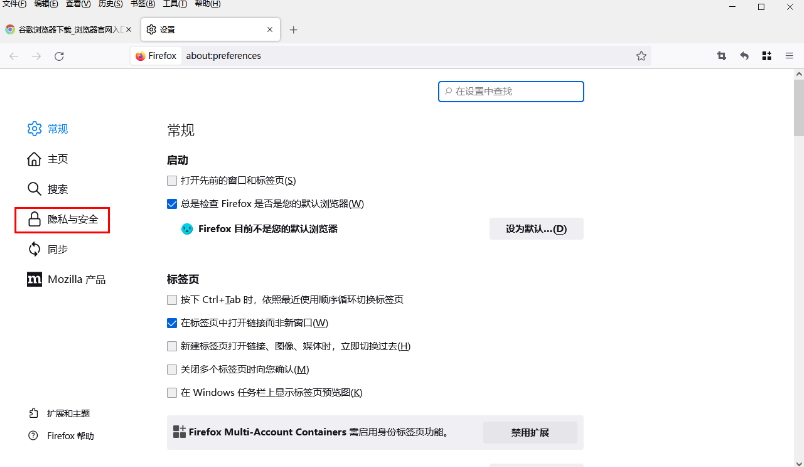Viewport: 804px width, 467px height.
Task: Click the Firefox identity icon in address bar
Action: click(156, 56)
